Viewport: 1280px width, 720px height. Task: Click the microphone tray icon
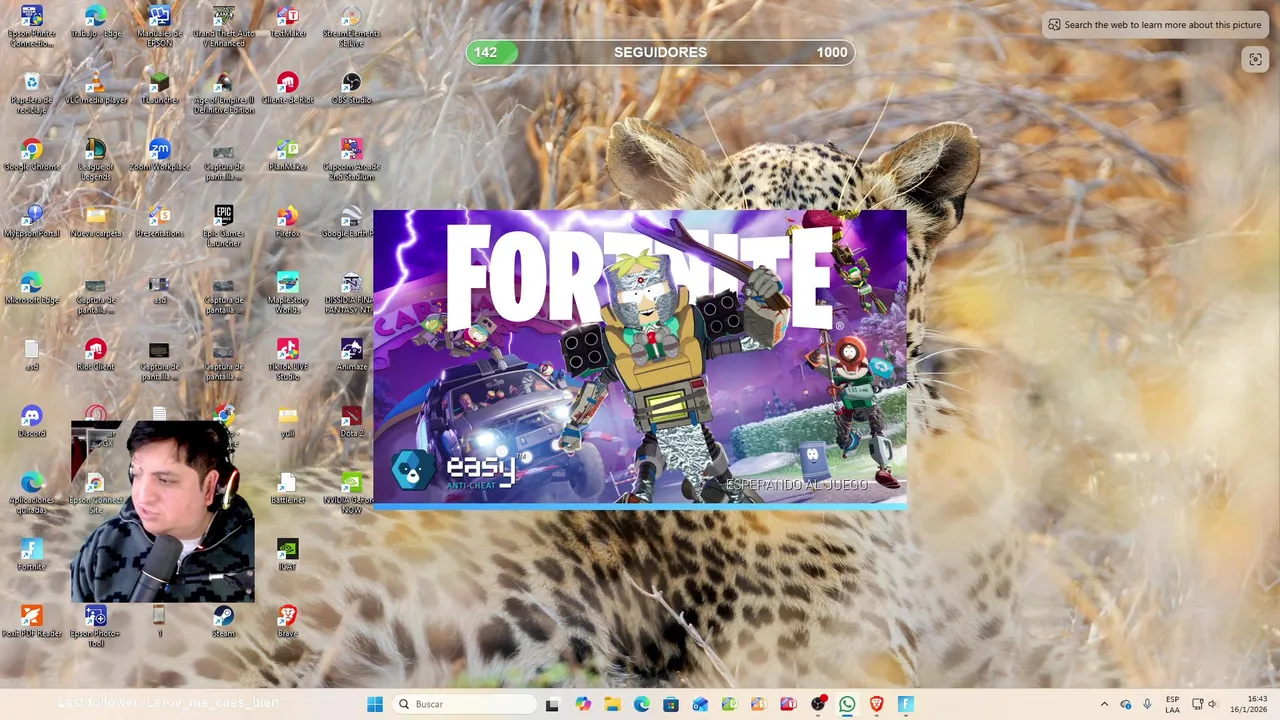pyautogui.click(x=1147, y=704)
